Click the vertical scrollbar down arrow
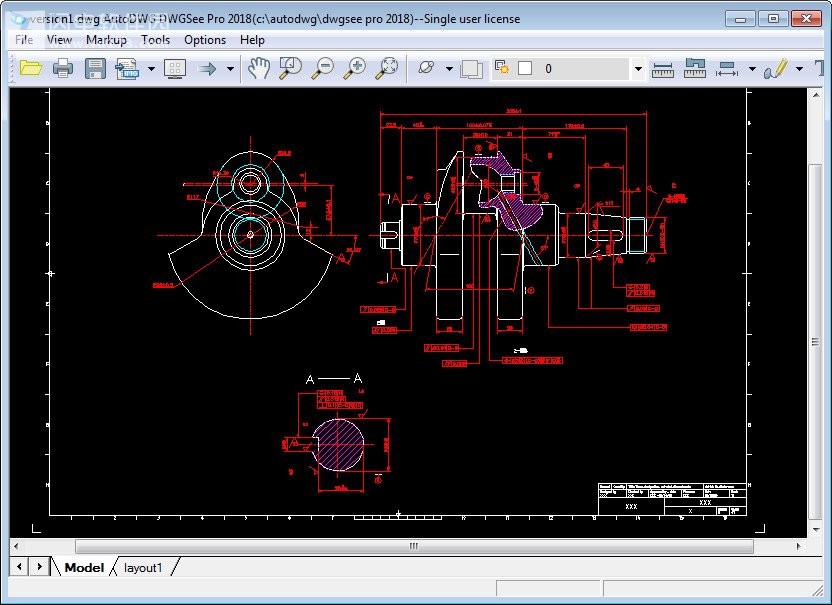 (815, 530)
